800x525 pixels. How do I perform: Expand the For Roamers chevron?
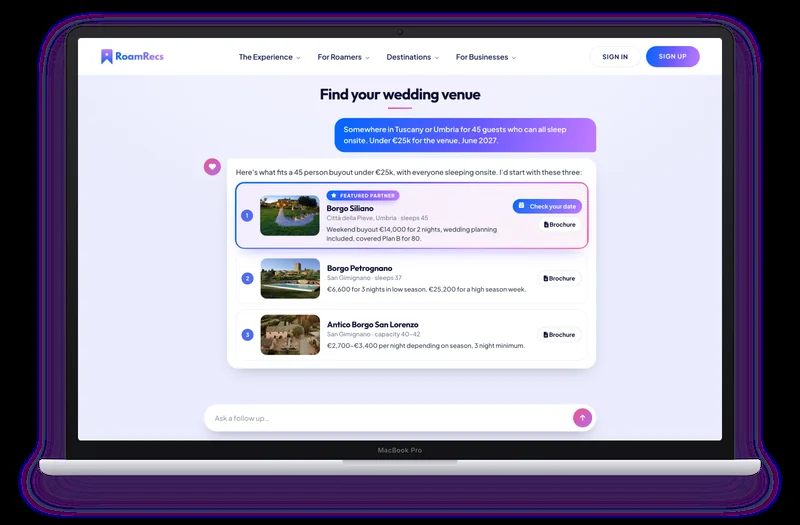(x=367, y=58)
